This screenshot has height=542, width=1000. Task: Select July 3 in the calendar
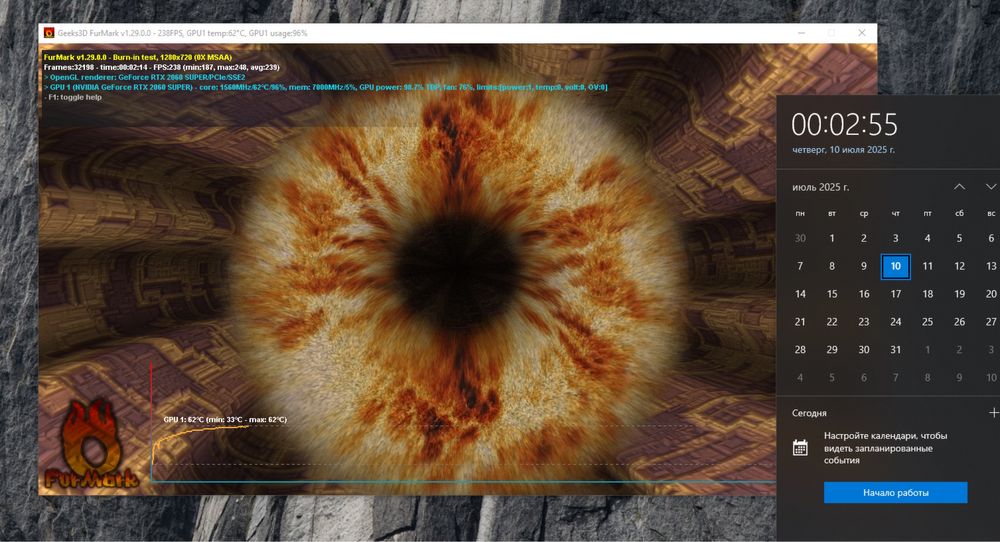[x=895, y=238]
